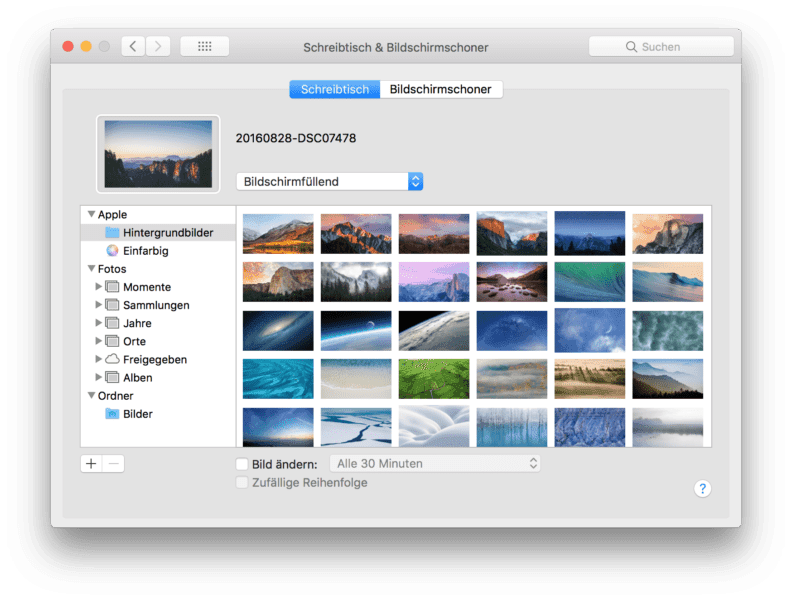Click the 'Schreibtisch & Bildschirmschoner' window title
This screenshot has height=600, width=792.
pos(395,47)
